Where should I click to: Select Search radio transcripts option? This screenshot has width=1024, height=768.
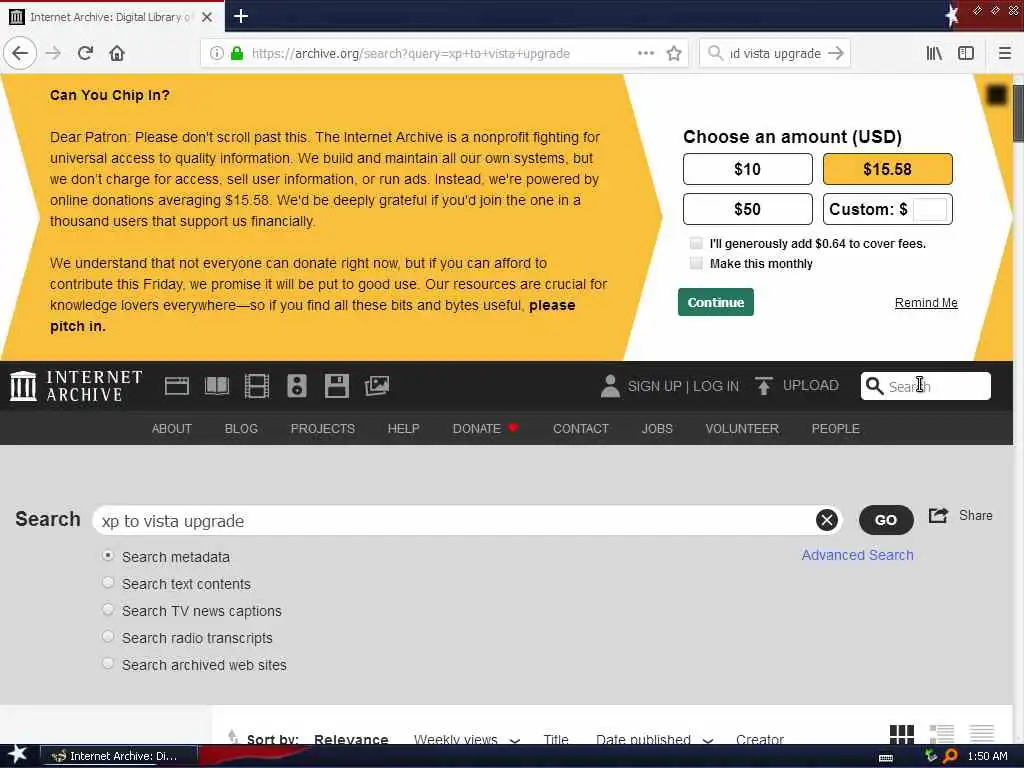point(108,637)
